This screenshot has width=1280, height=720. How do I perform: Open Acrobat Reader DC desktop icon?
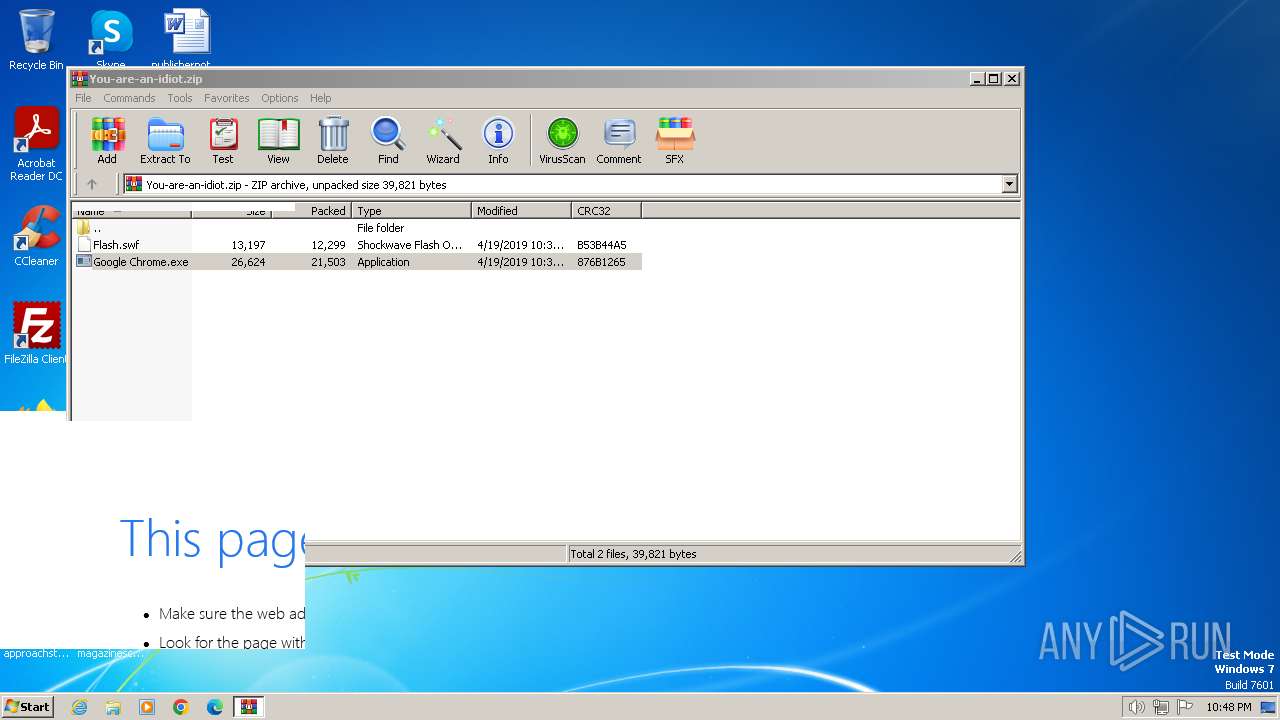(36, 144)
